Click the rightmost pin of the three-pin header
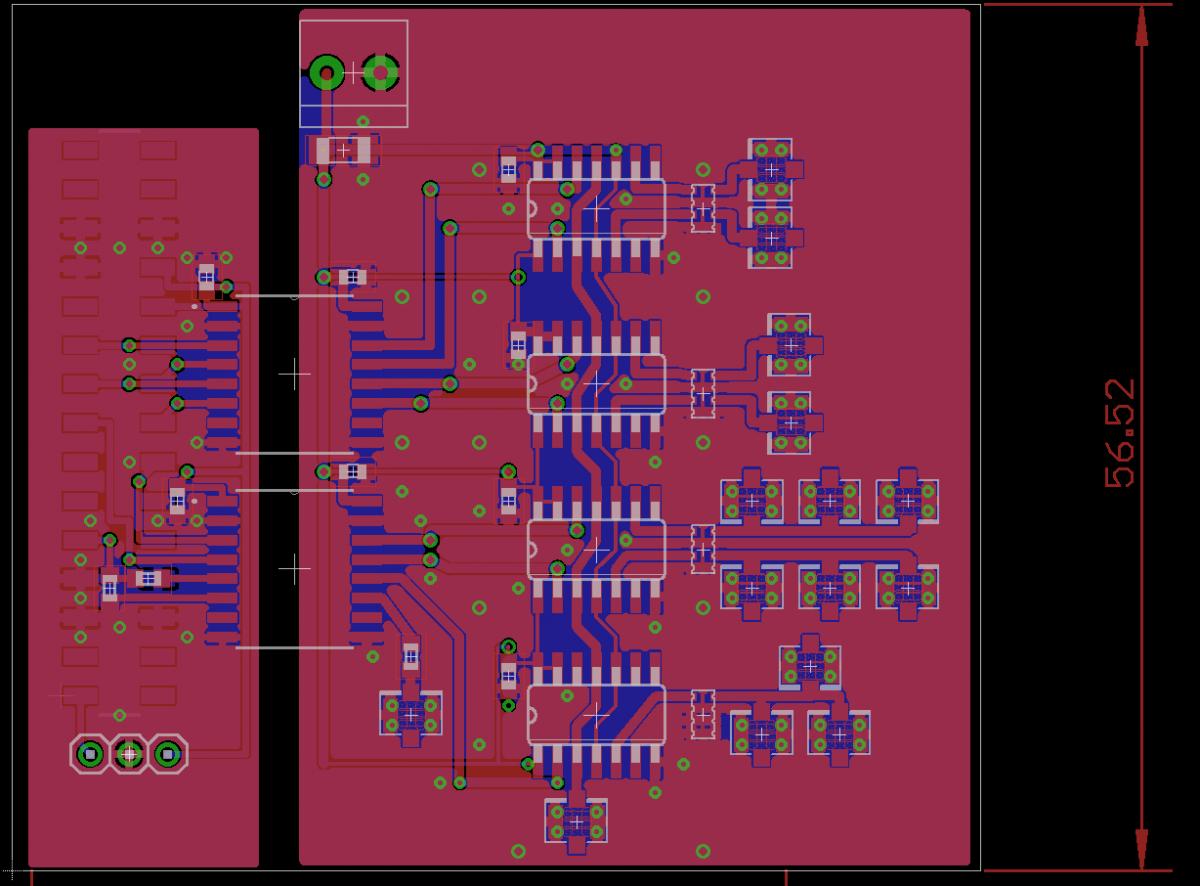 pyautogui.click(x=168, y=754)
